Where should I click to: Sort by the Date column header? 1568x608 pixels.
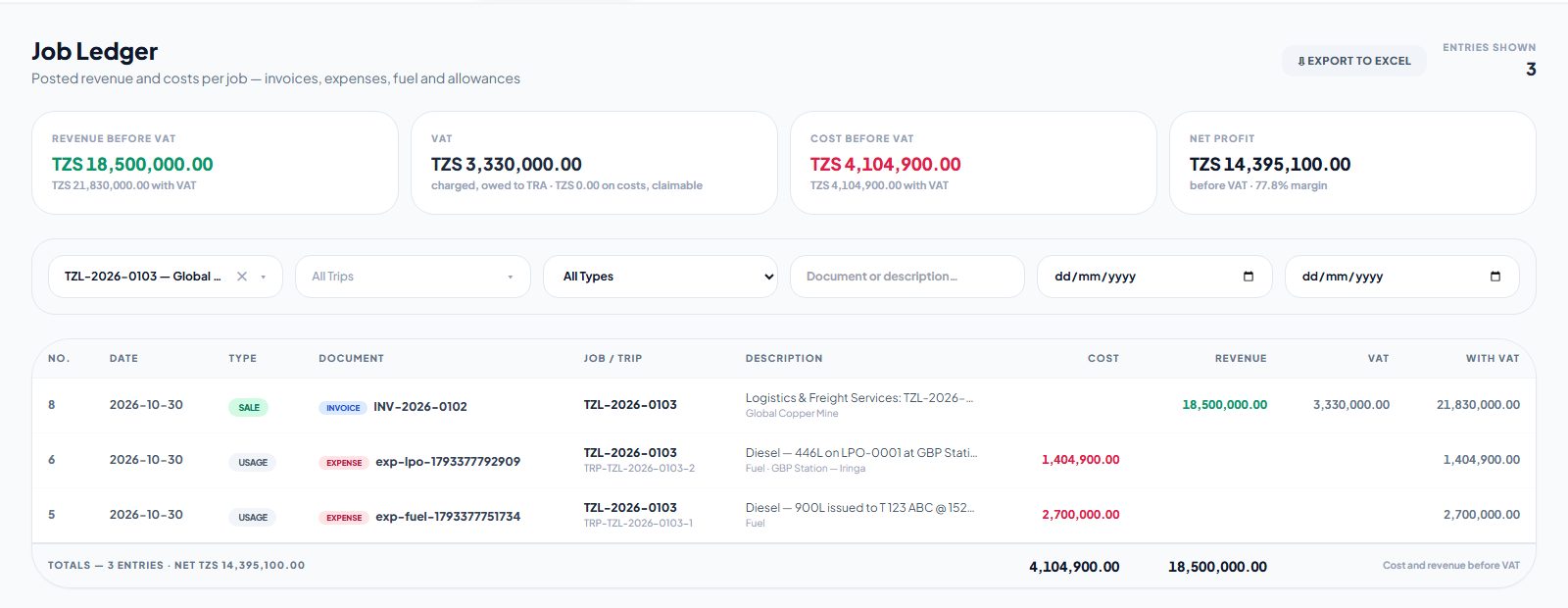click(123, 359)
